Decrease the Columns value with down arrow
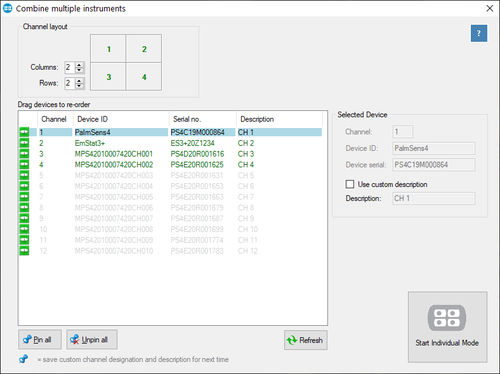 click(x=79, y=70)
